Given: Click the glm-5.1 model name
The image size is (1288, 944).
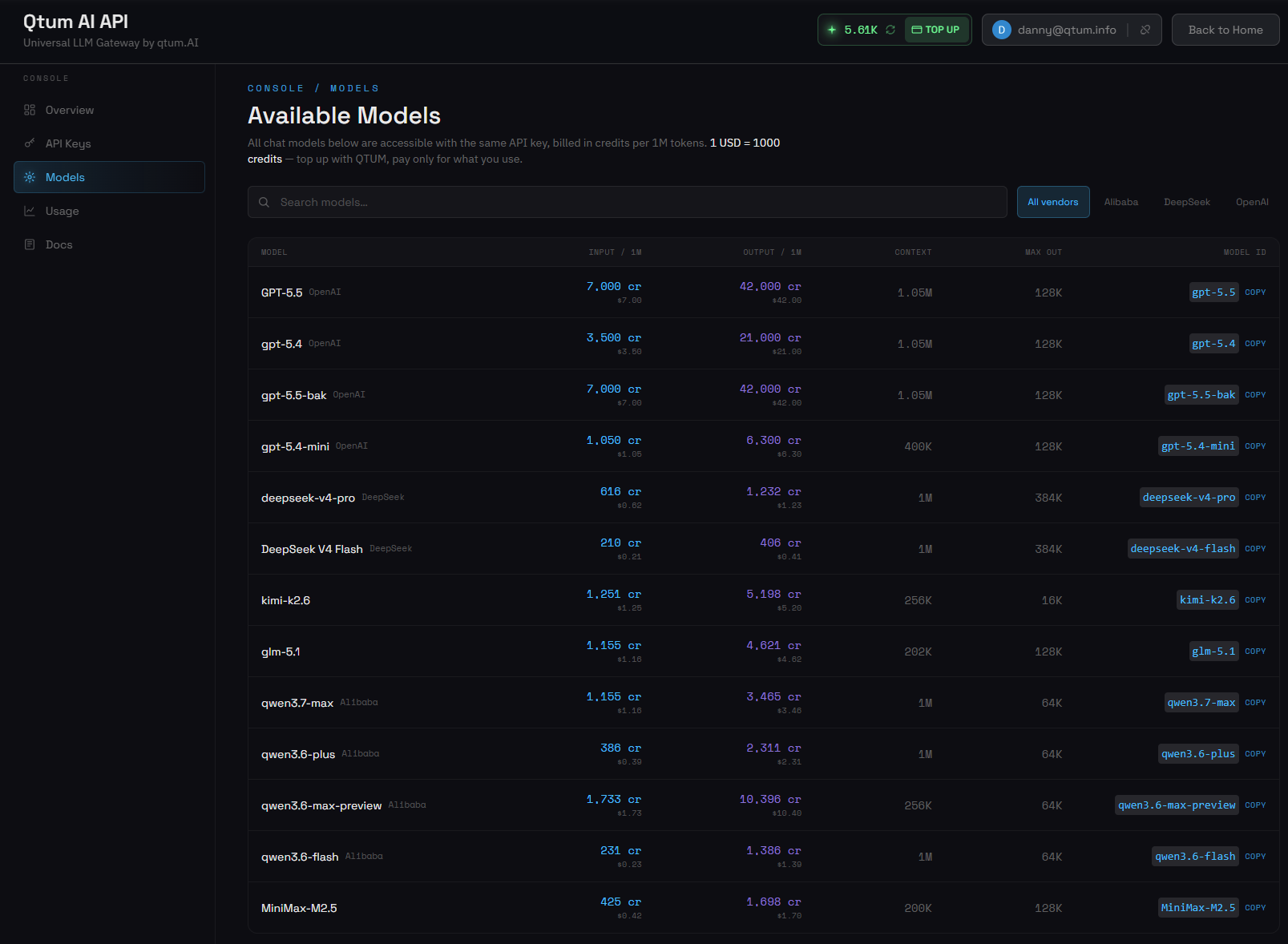Looking at the screenshot, I should [x=281, y=652].
